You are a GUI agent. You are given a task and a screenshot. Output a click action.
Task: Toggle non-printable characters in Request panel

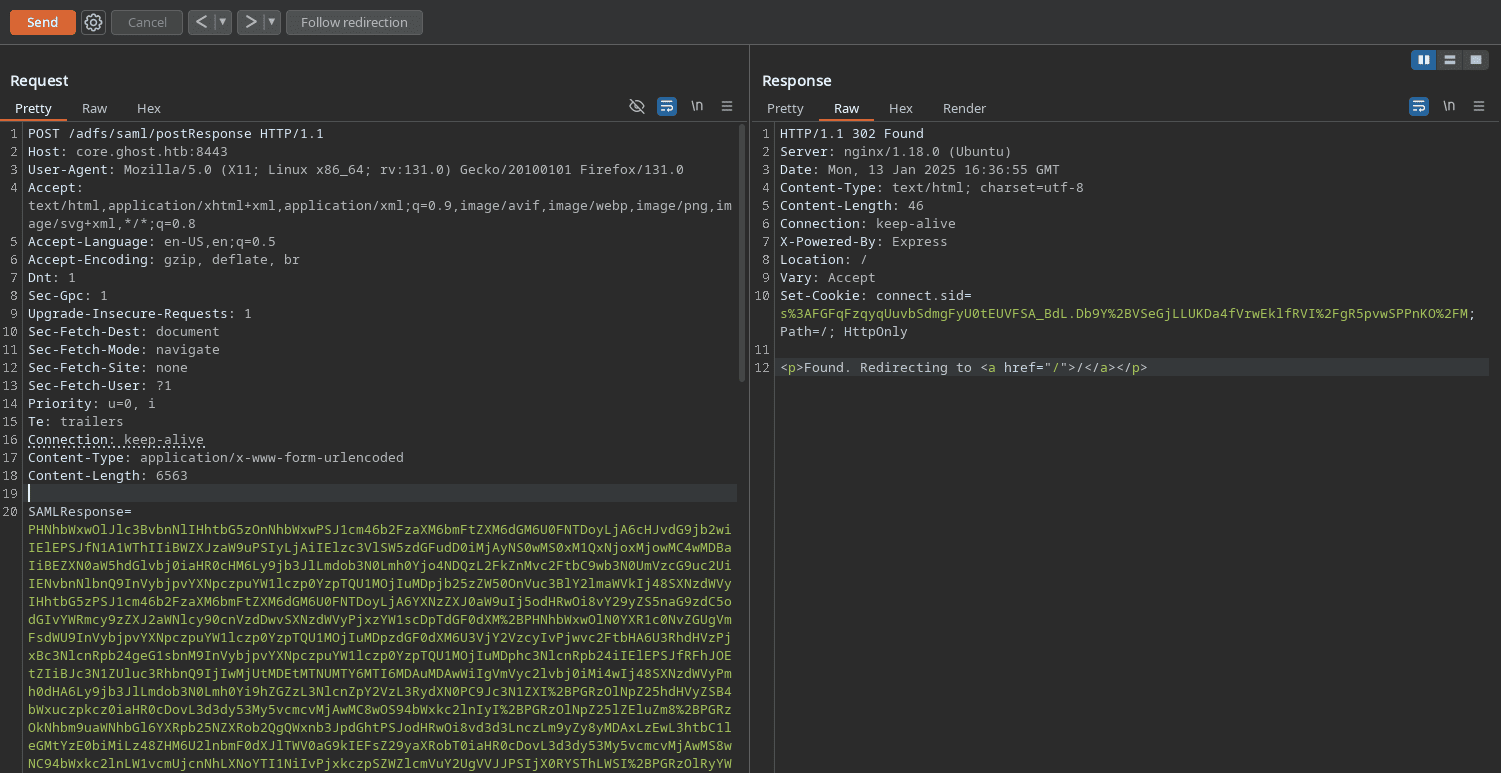tap(697, 106)
